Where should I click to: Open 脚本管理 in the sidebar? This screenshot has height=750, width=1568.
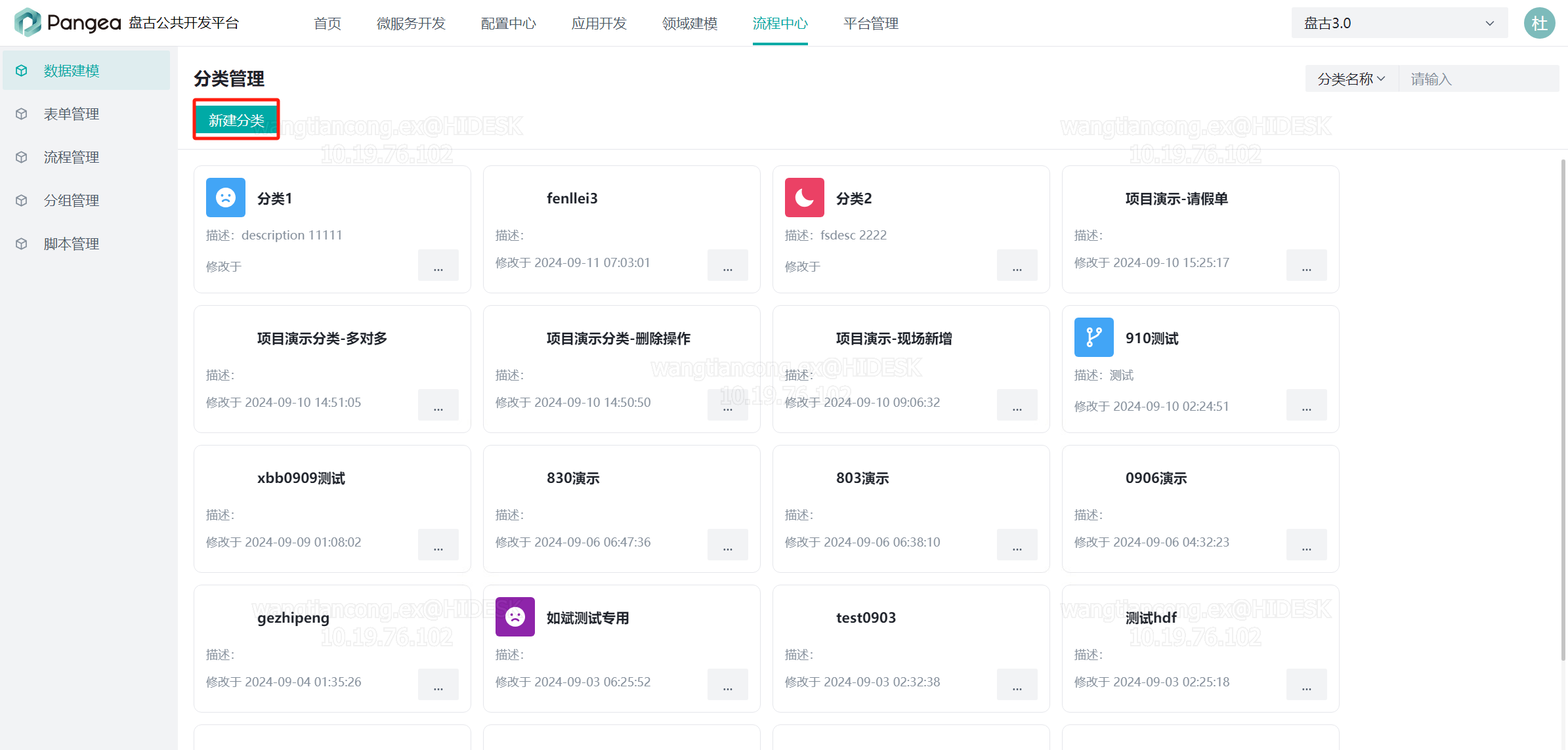pyautogui.click(x=87, y=243)
